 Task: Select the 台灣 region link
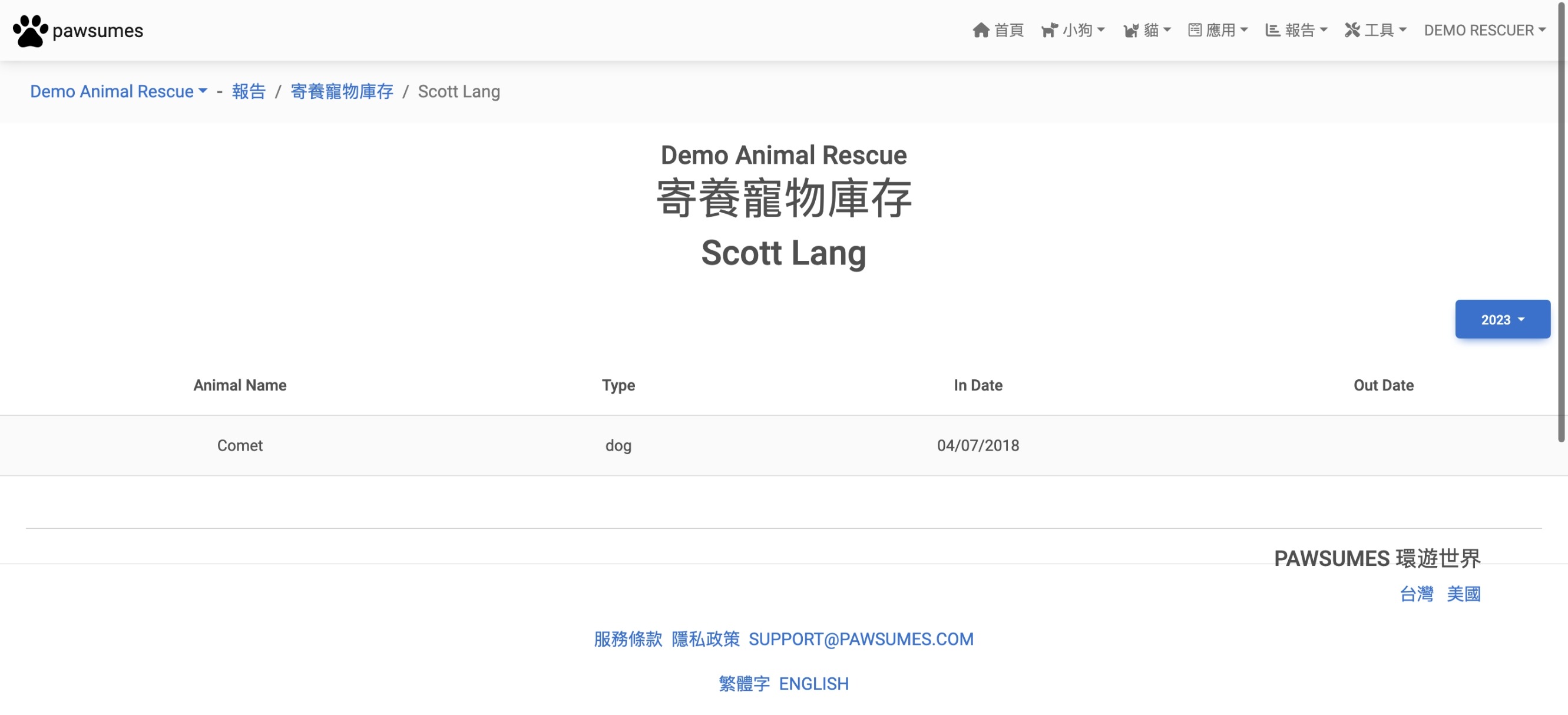pos(1416,594)
